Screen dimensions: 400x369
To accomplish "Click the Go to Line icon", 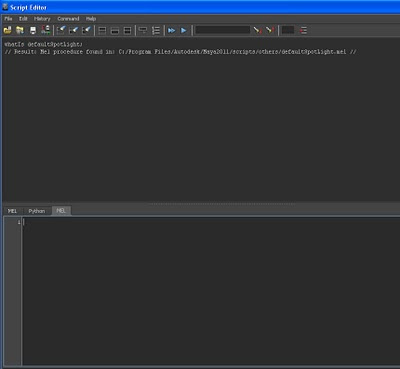I will pyautogui.click(x=303, y=30).
